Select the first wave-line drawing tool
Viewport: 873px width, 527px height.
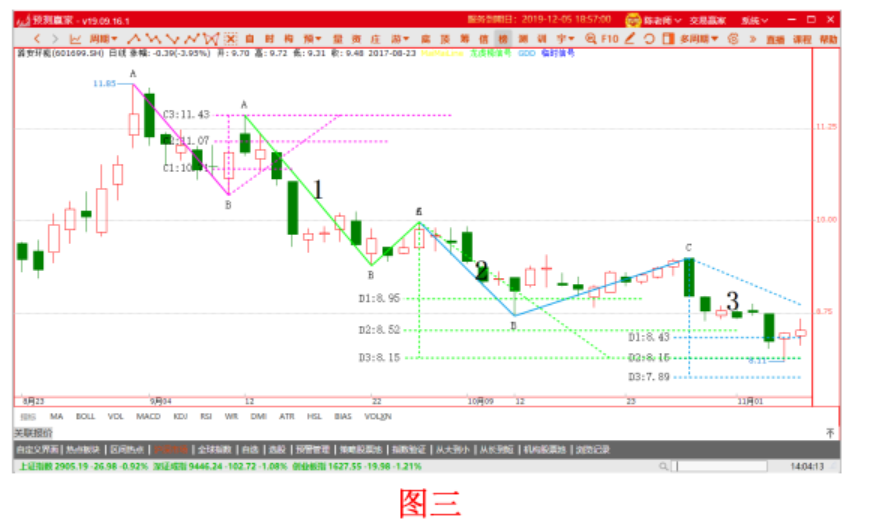[132, 39]
